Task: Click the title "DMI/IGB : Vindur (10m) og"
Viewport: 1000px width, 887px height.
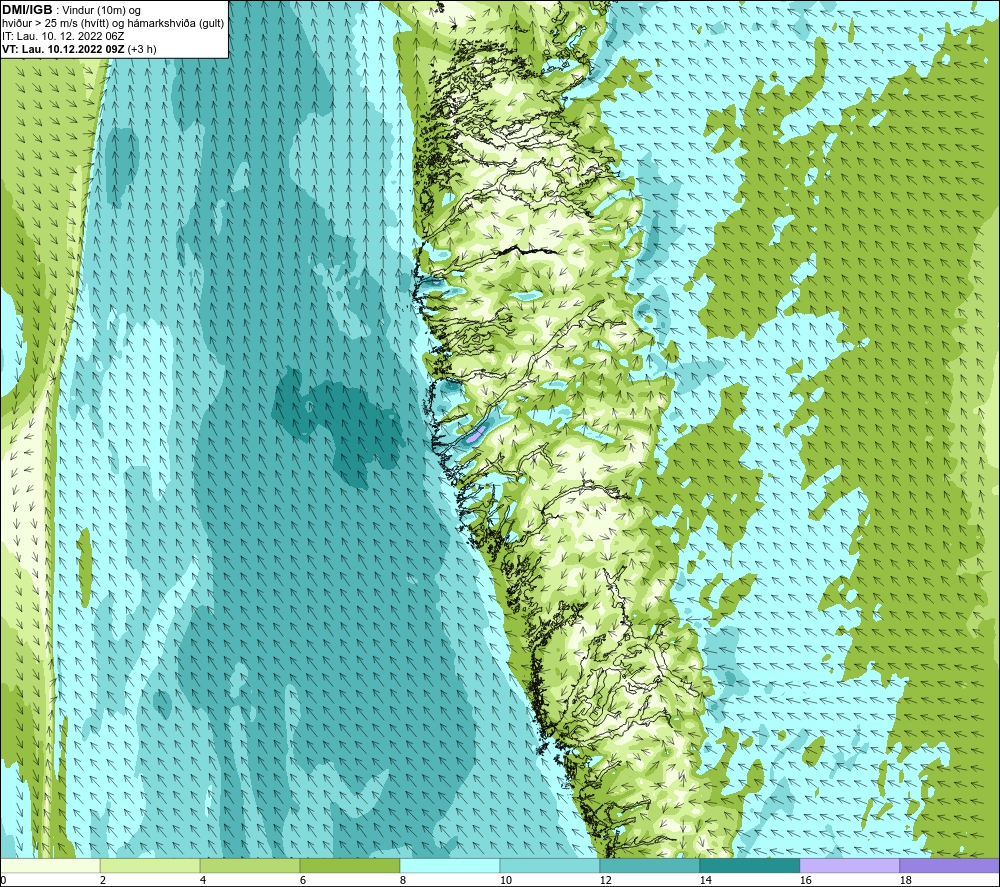Action: point(71,10)
